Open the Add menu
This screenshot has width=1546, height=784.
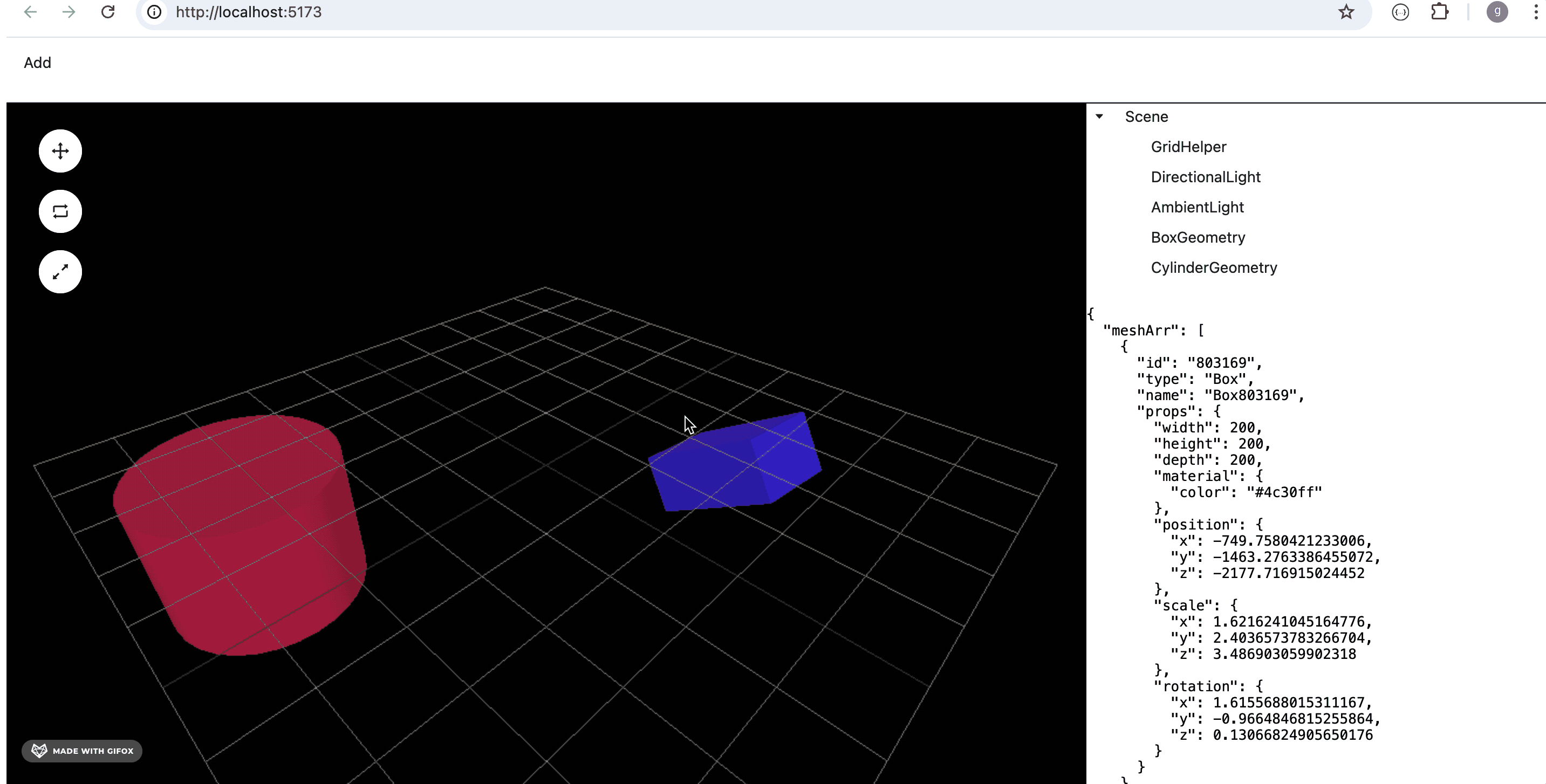coord(37,63)
